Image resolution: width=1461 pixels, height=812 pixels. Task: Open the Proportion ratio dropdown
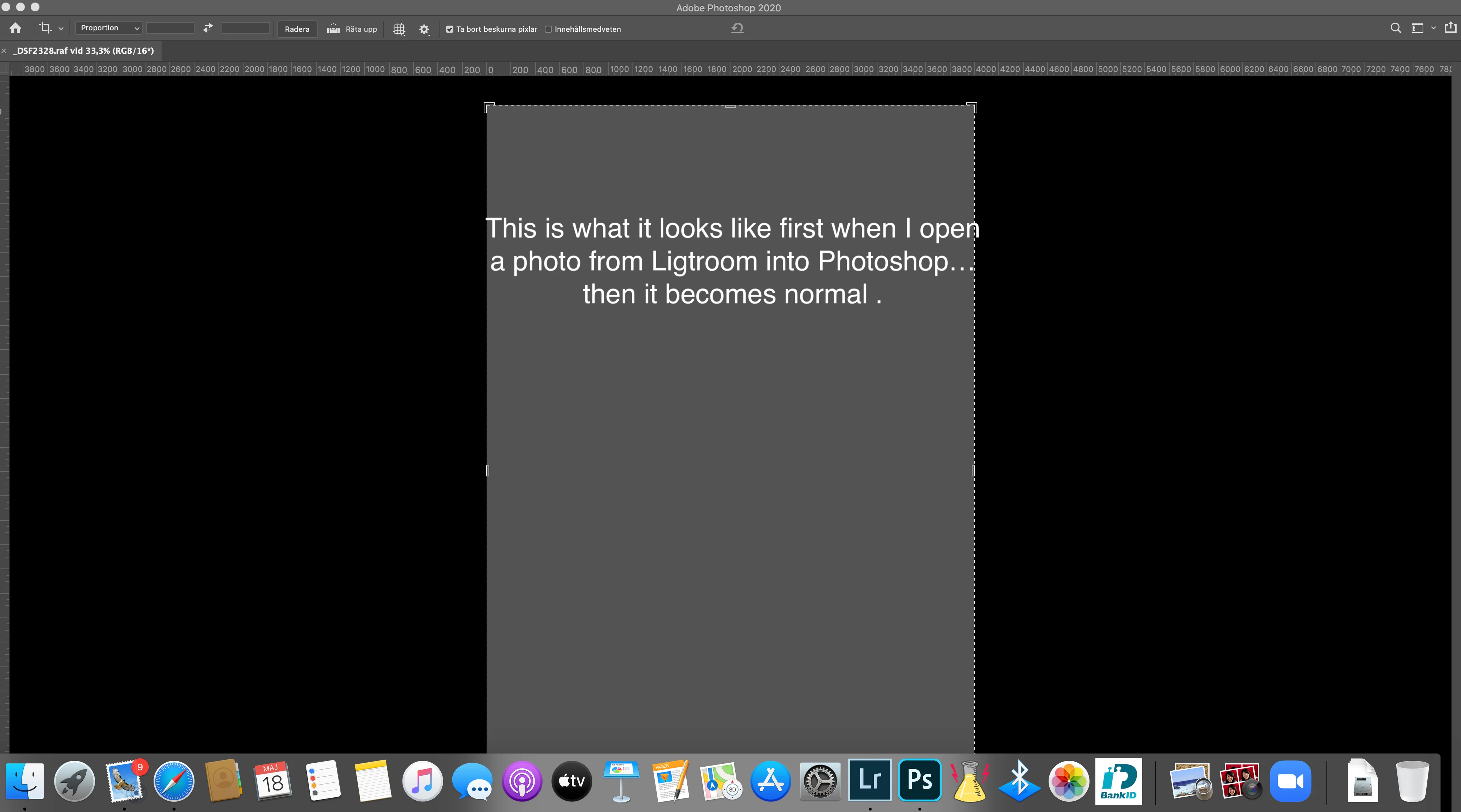point(109,28)
